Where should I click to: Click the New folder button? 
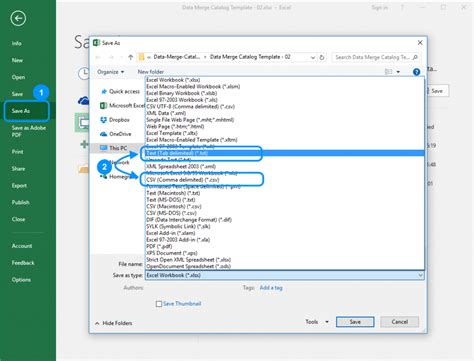coord(151,72)
